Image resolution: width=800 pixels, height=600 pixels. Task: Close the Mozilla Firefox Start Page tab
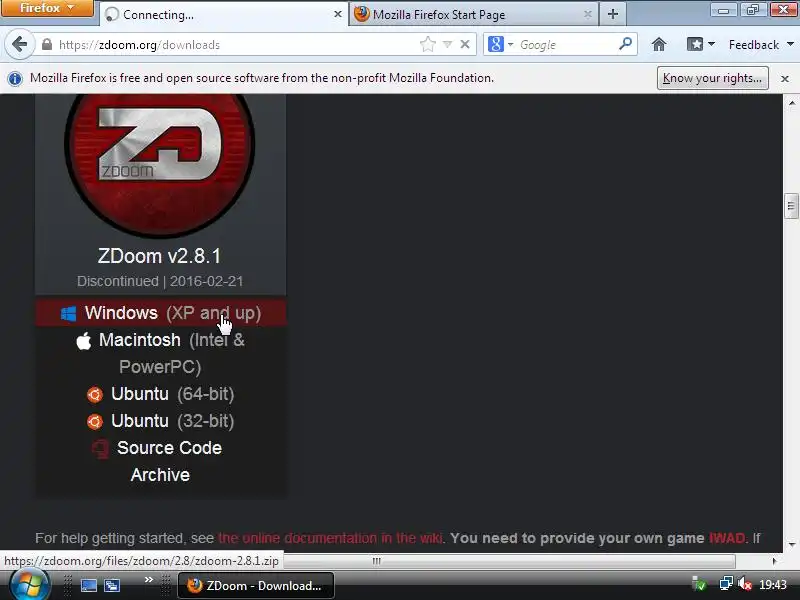[588, 14]
